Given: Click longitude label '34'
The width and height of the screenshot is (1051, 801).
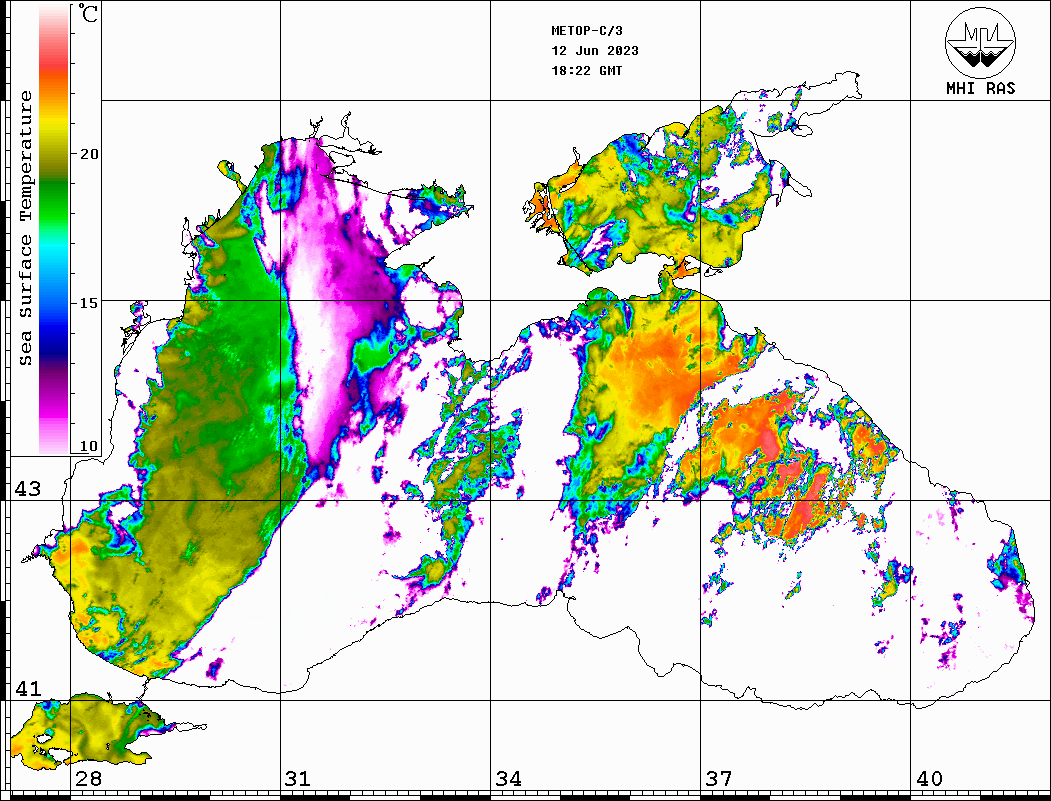Looking at the screenshot, I should [x=508, y=779].
